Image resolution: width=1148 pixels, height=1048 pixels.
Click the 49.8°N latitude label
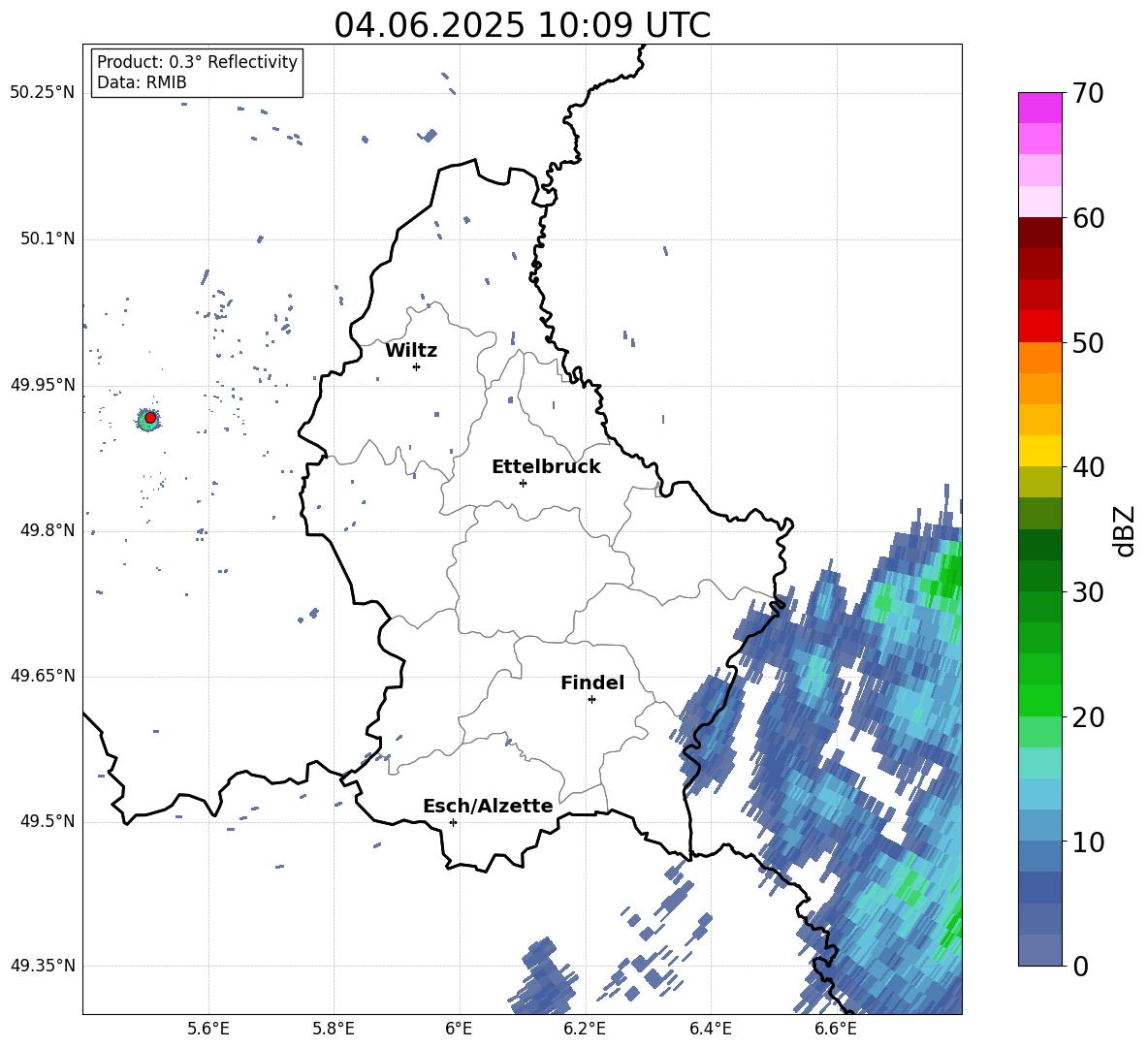click(x=47, y=530)
